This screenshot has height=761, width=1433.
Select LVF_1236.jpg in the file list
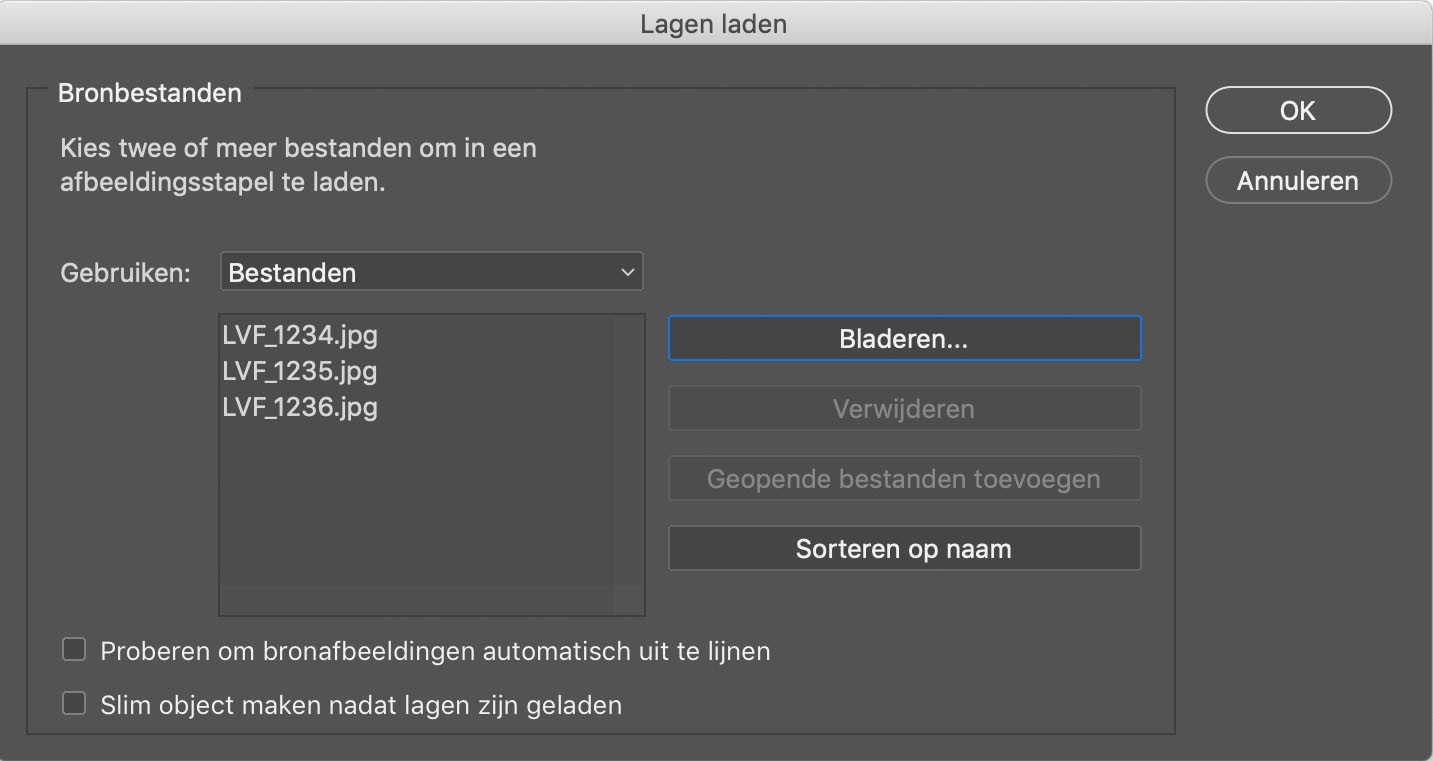[x=299, y=407]
